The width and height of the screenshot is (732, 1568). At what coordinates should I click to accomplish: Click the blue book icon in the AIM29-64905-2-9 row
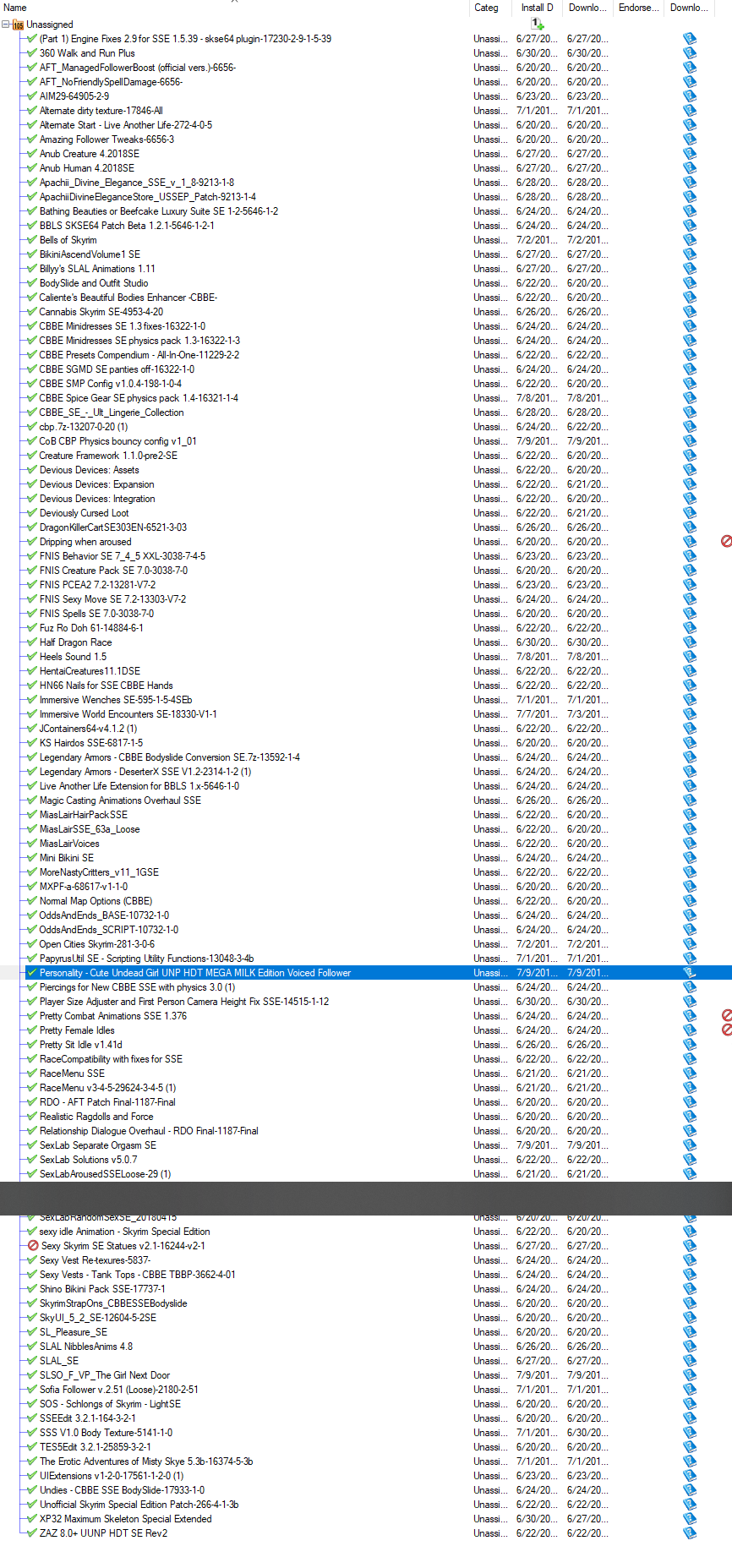pyautogui.click(x=690, y=96)
